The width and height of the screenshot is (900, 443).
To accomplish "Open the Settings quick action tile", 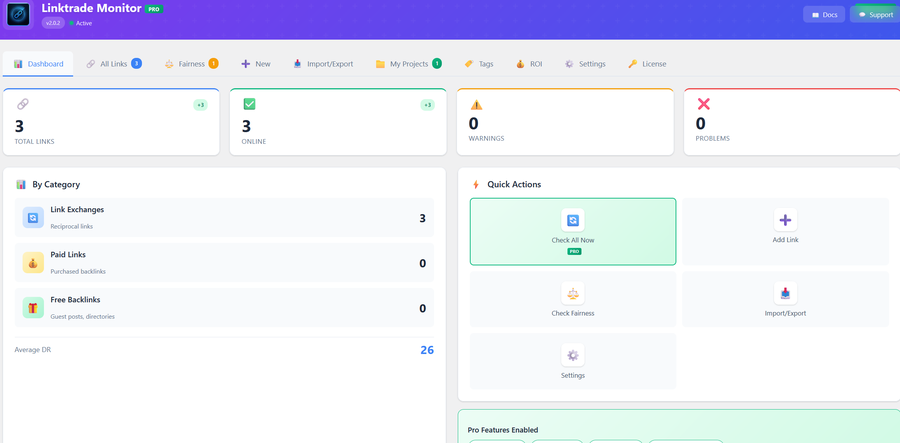I will tap(573, 361).
